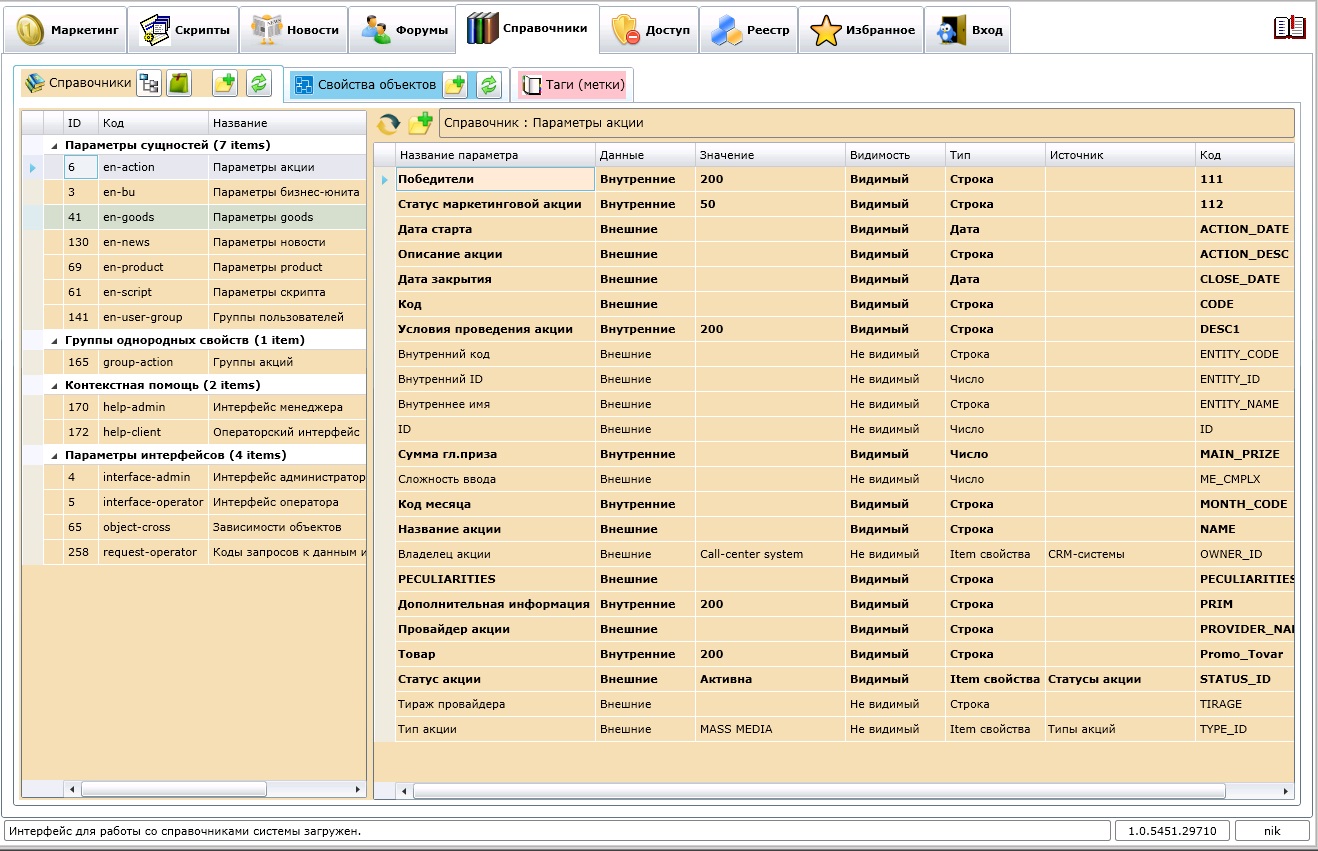Sort by Данные column header
Viewport: 1318px width, 851px height.
click(645, 155)
